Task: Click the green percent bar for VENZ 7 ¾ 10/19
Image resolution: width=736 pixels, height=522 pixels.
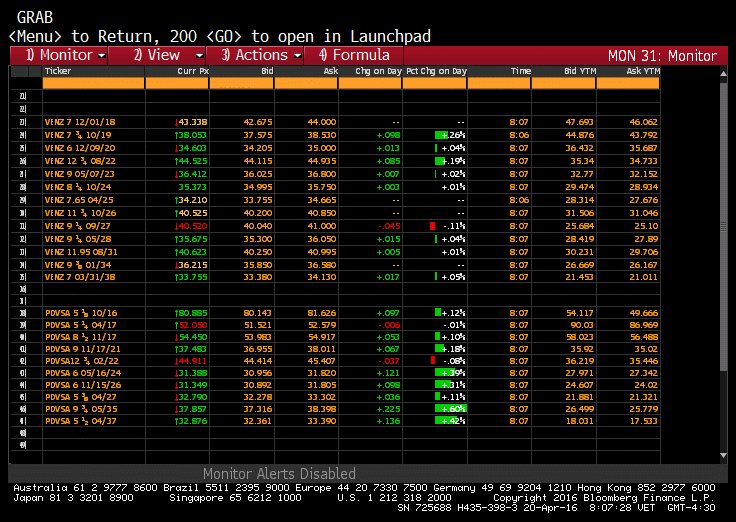Action: click(439, 134)
